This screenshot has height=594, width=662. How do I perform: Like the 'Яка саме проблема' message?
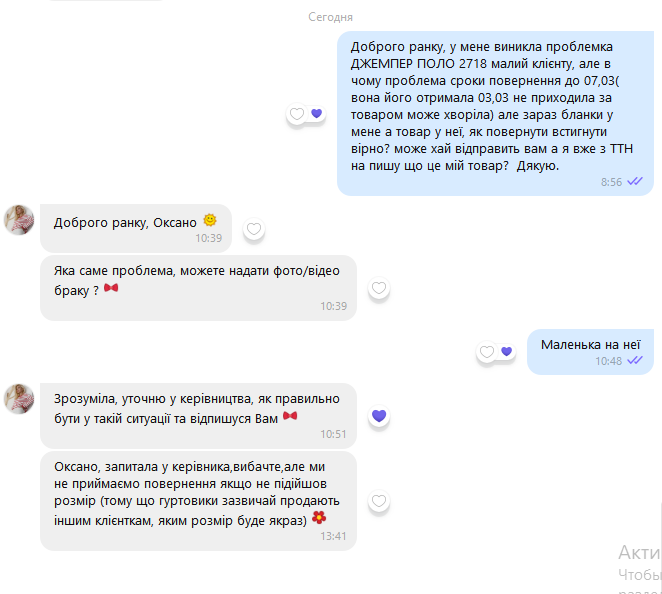click(x=379, y=288)
